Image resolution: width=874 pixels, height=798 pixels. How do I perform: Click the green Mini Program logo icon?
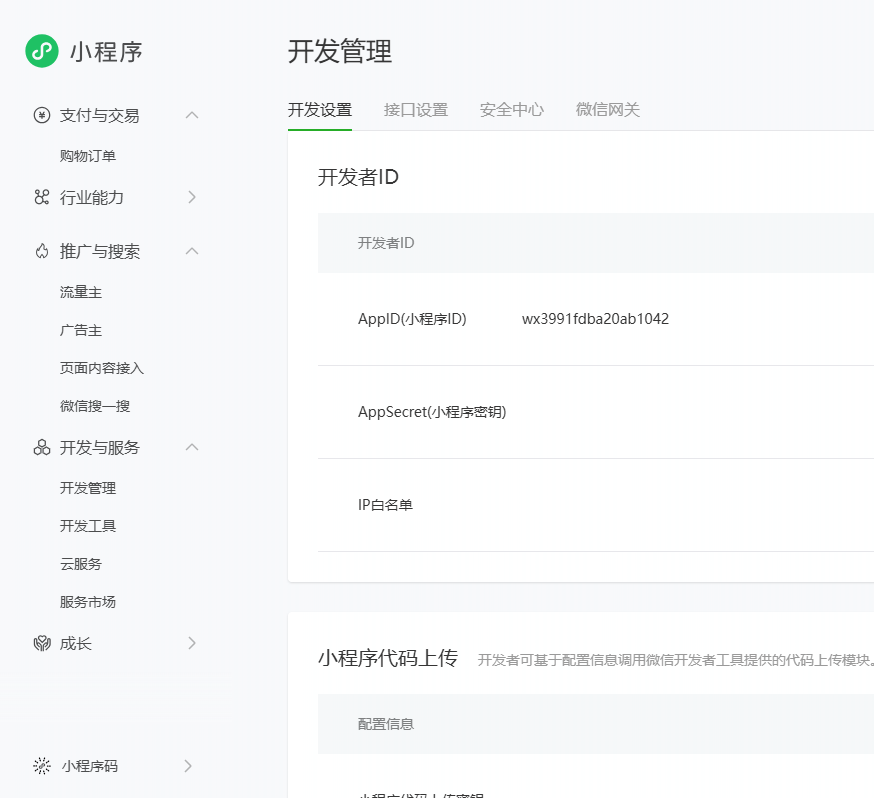pyautogui.click(x=42, y=51)
